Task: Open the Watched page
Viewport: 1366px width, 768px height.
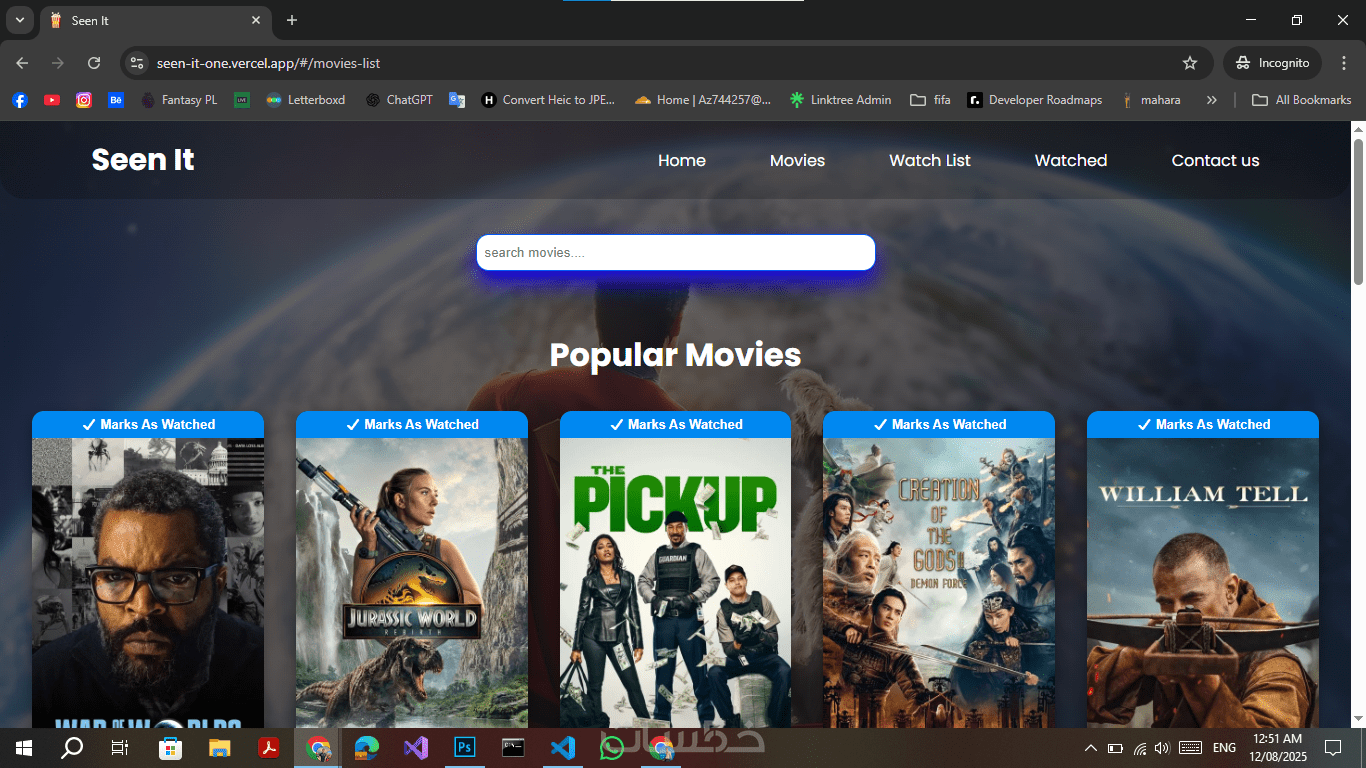Action: pos(1071,160)
